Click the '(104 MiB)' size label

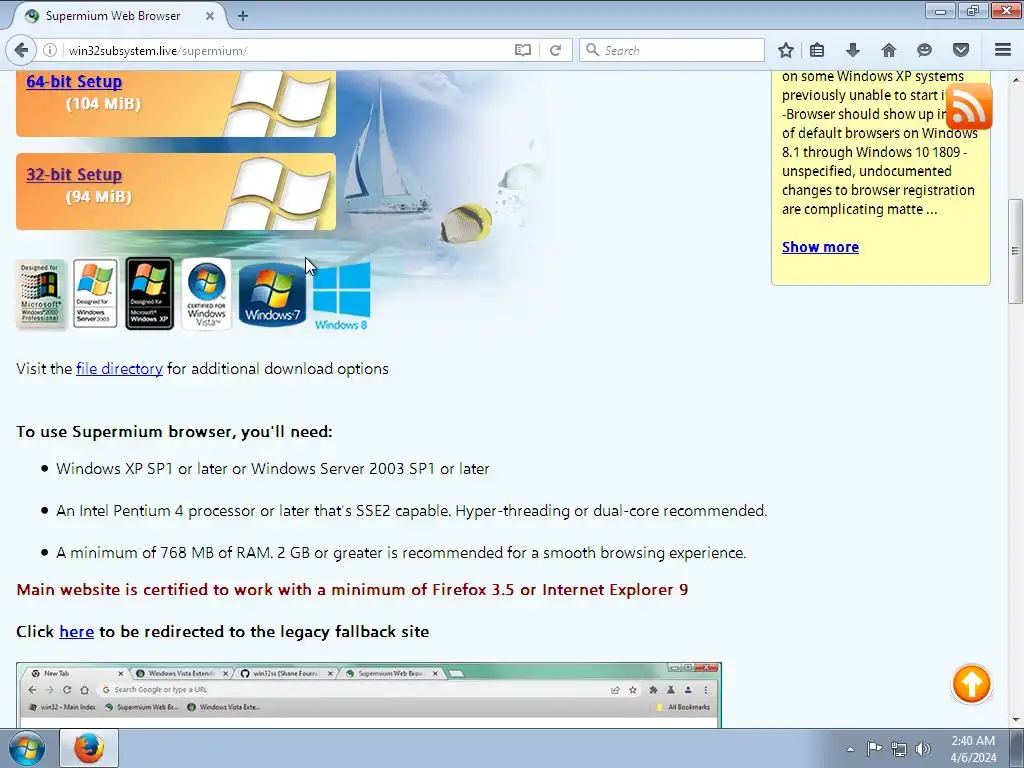(x=103, y=104)
